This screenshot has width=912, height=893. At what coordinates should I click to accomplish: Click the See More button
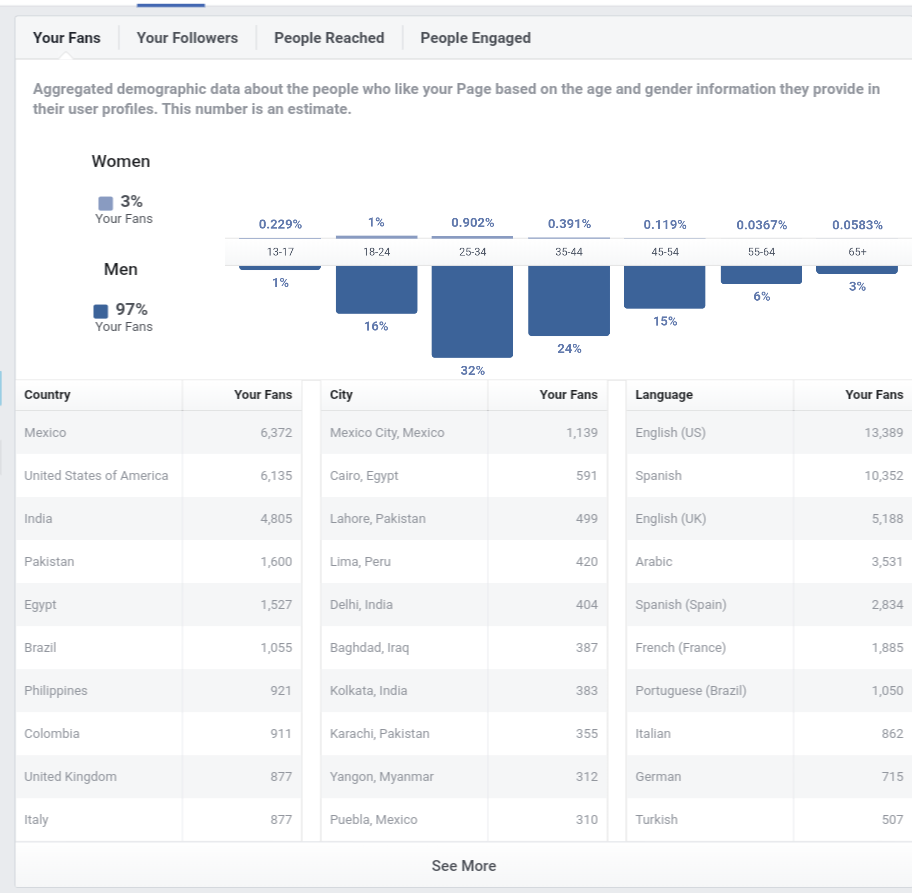pyautogui.click(x=464, y=866)
